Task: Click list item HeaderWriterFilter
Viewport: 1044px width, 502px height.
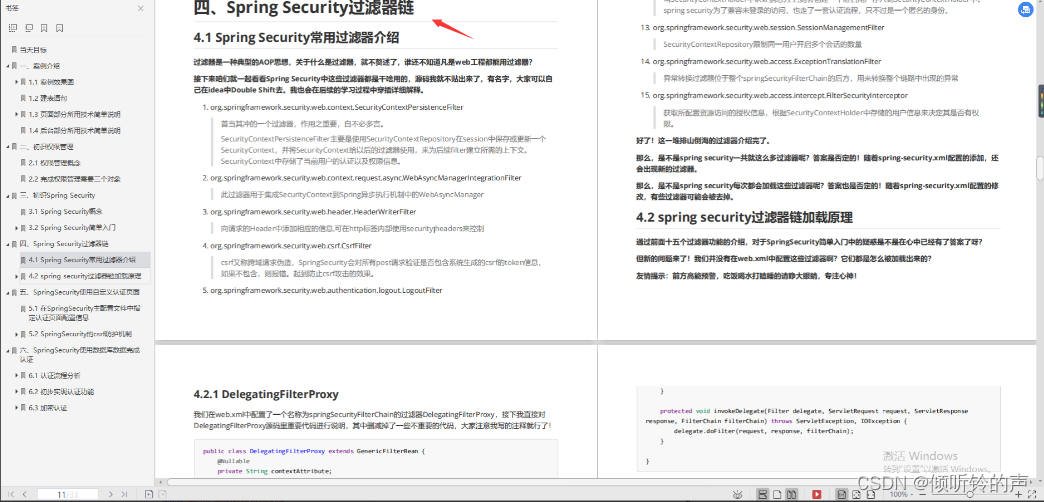Action: click(x=313, y=212)
